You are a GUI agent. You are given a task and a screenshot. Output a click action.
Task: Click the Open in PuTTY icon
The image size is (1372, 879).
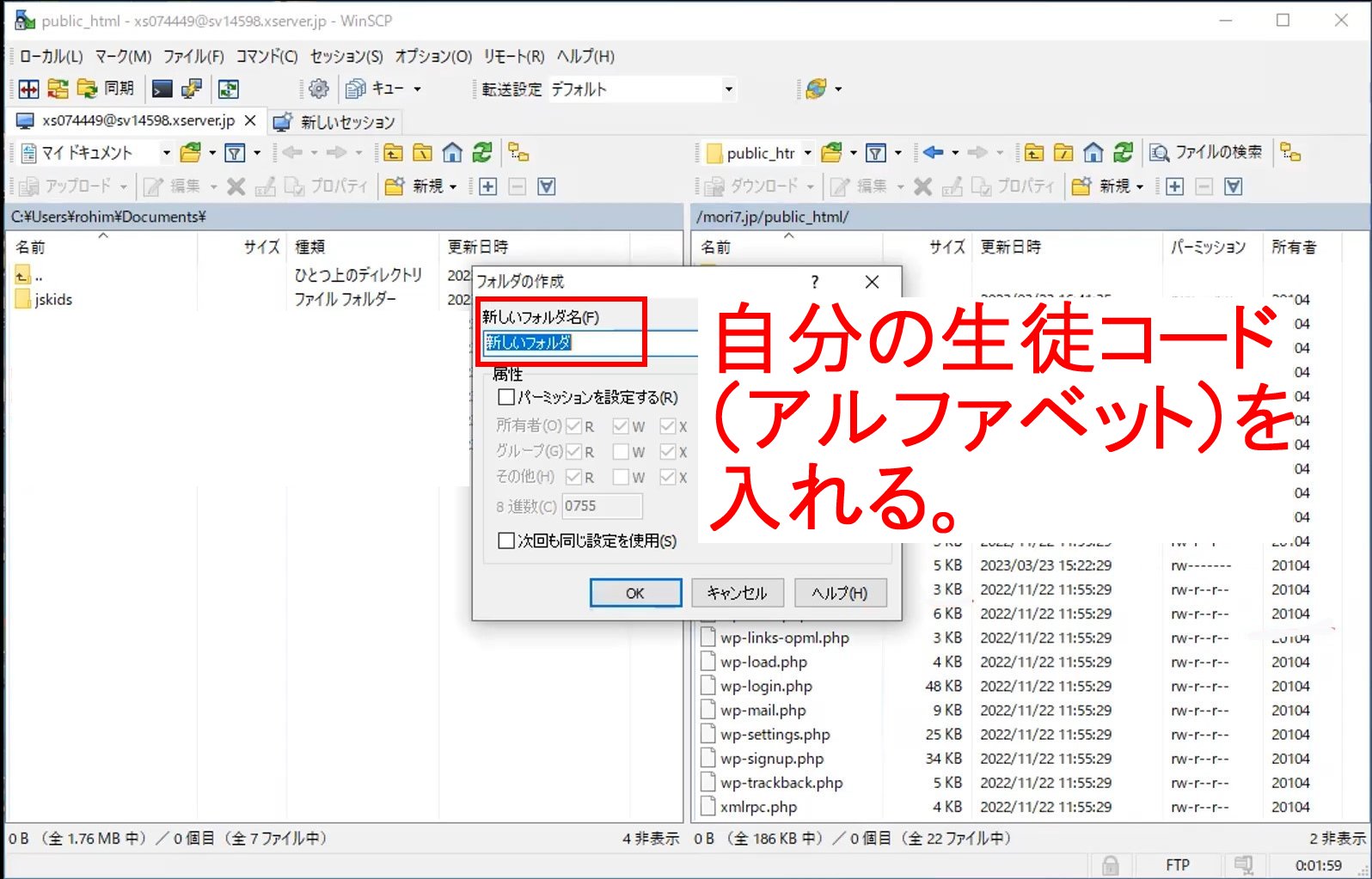tap(191, 89)
